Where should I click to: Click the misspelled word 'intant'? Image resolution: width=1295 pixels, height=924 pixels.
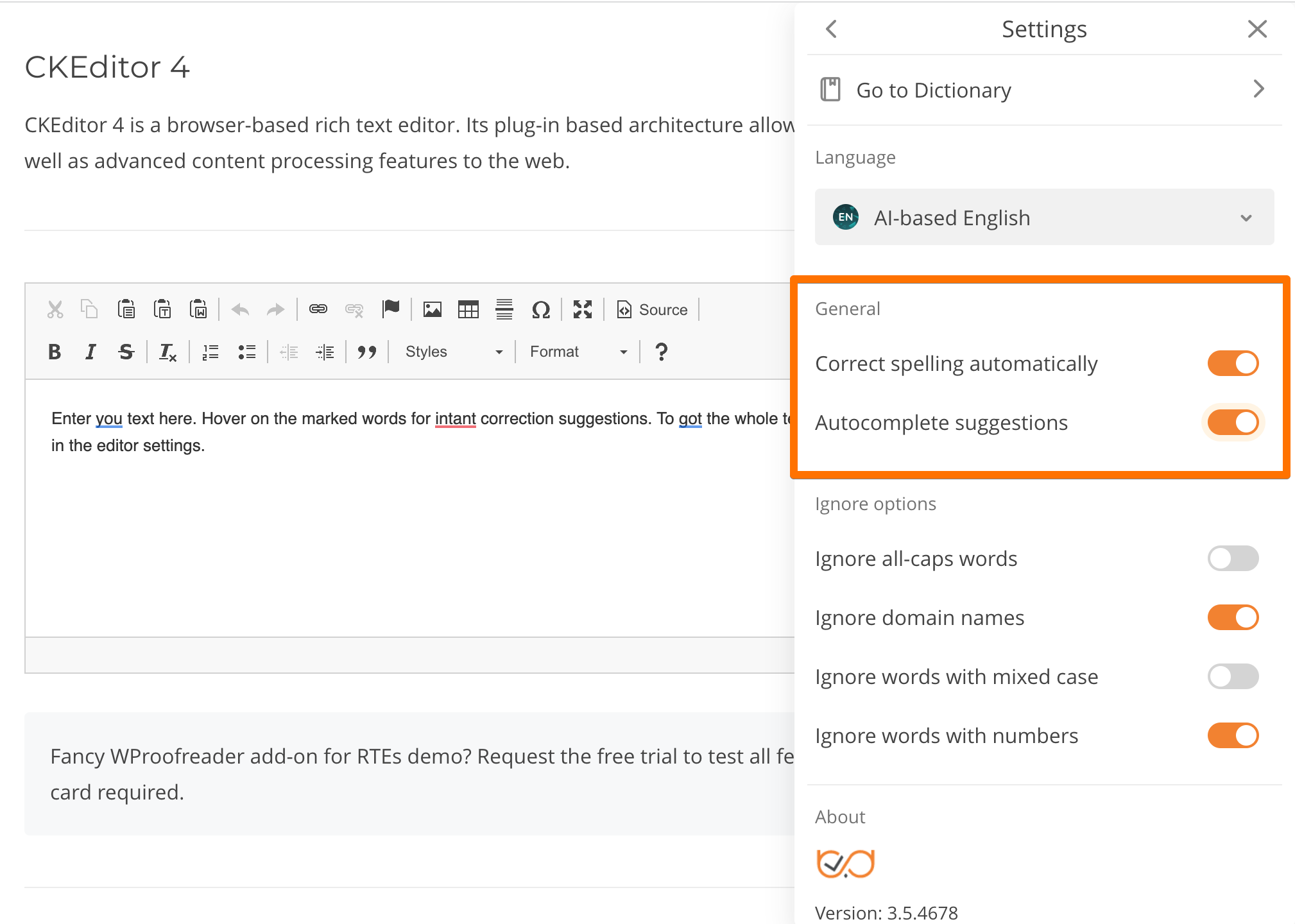(x=455, y=419)
